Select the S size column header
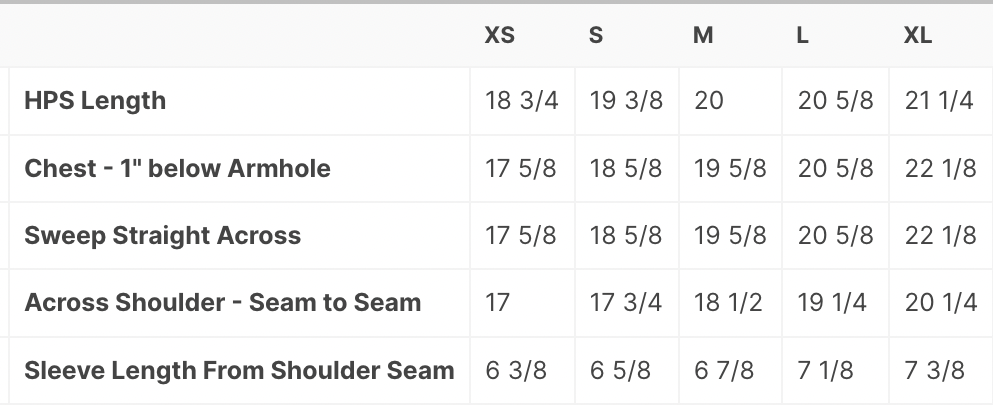This screenshot has width=993, height=405. 596,35
